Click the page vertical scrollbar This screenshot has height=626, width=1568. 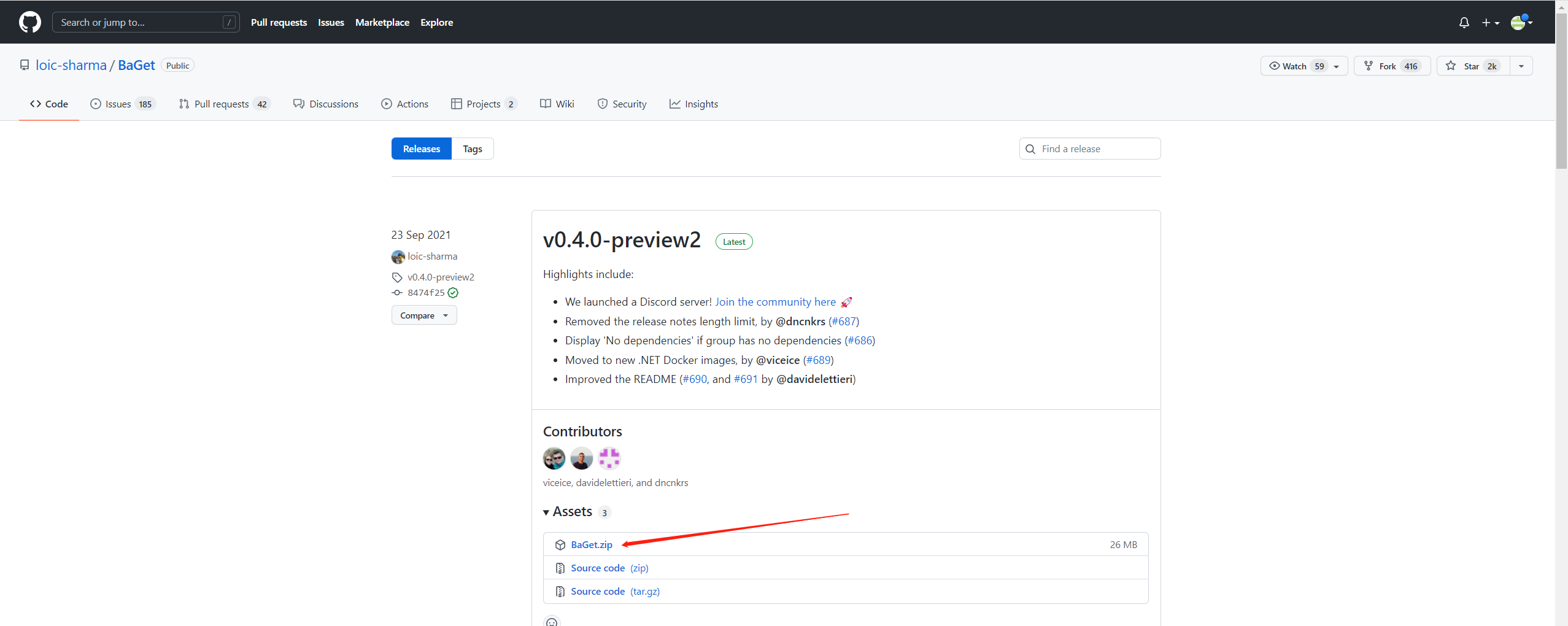[x=1561, y=92]
